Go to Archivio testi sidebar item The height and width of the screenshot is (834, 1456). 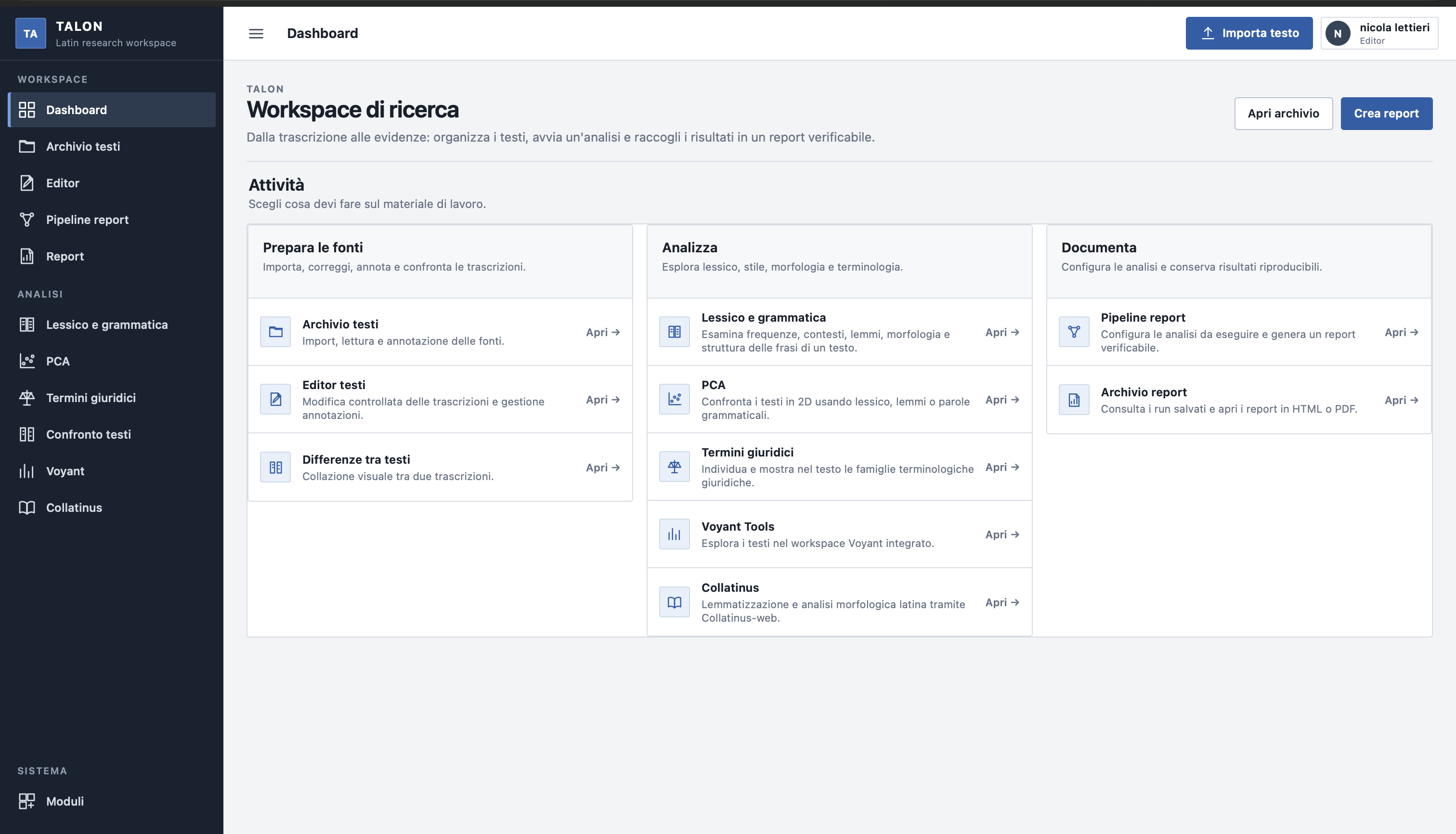coord(112,146)
